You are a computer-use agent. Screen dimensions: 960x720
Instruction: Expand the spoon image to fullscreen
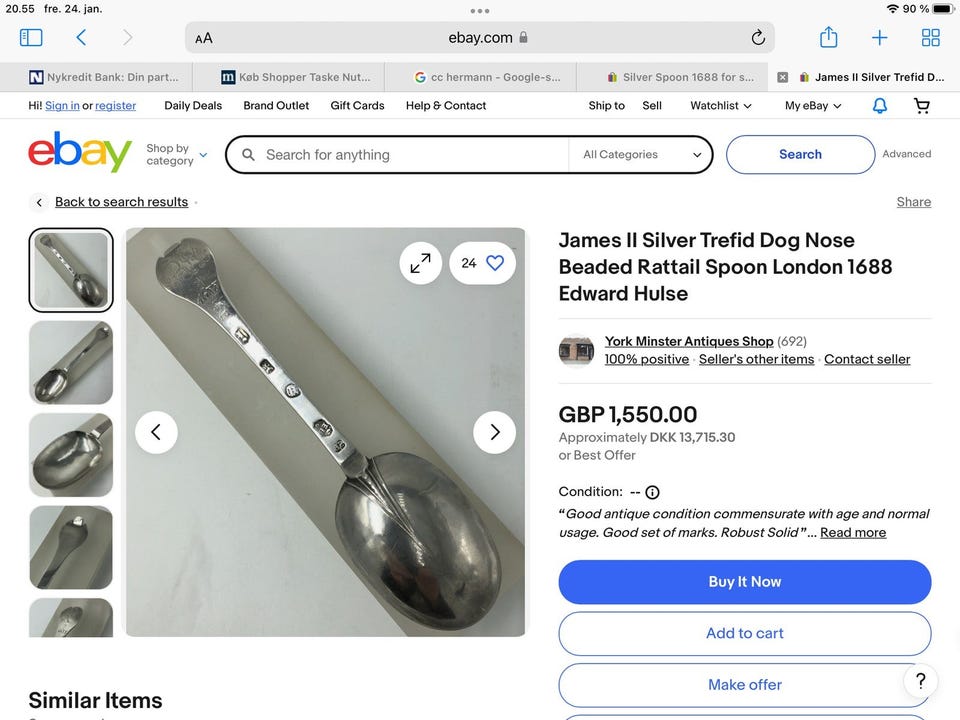(420, 263)
